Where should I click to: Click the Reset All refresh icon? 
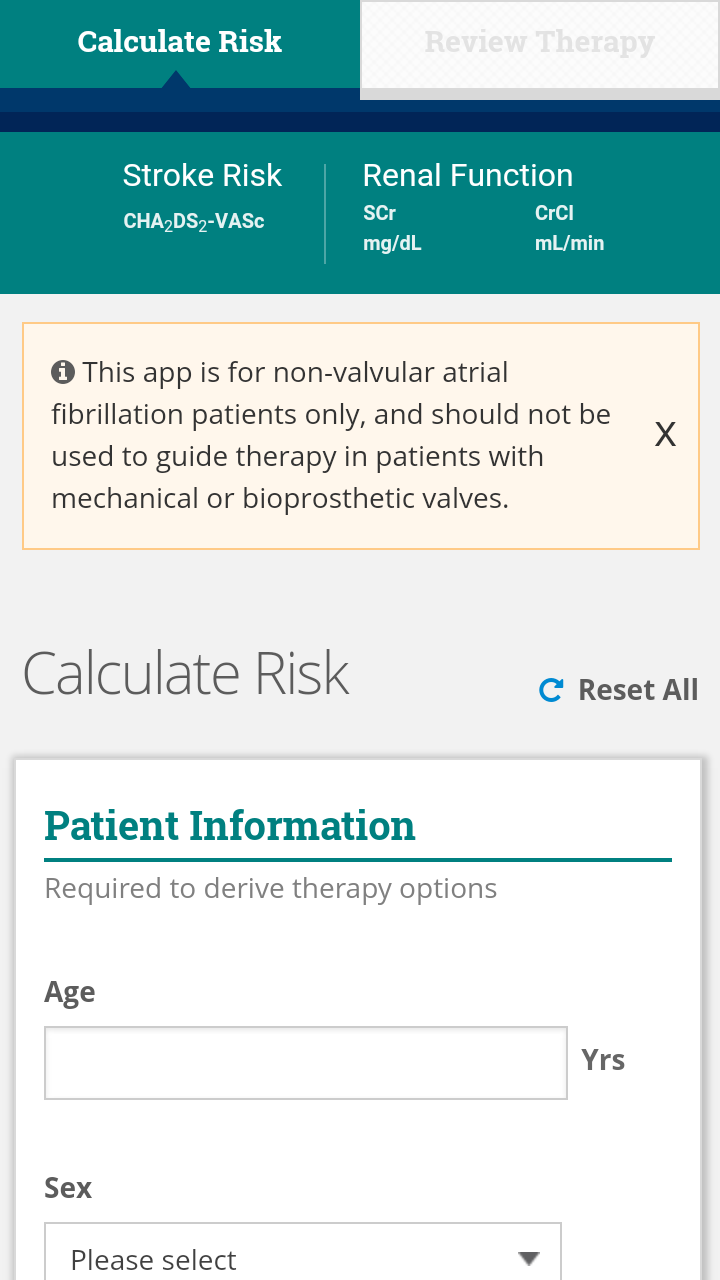point(551,690)
